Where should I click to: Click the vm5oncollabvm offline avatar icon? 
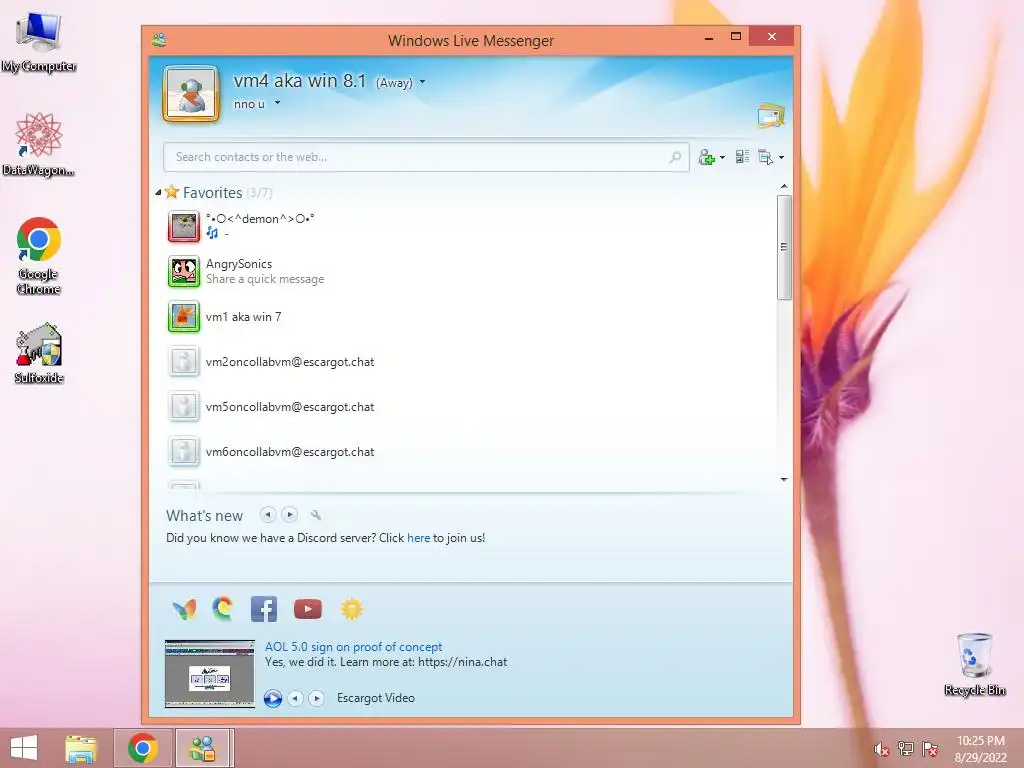click(x=184, y=407)
